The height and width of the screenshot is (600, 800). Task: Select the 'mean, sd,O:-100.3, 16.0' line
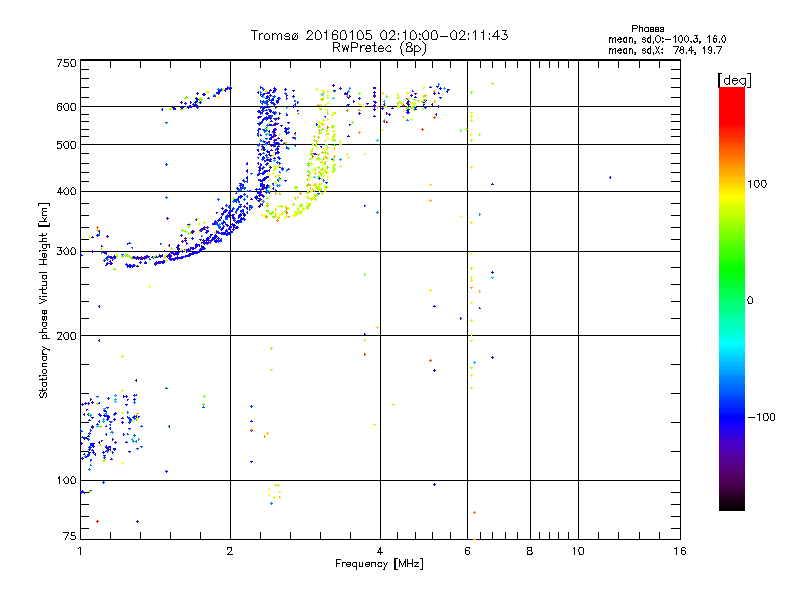click(x=667, y=39)
